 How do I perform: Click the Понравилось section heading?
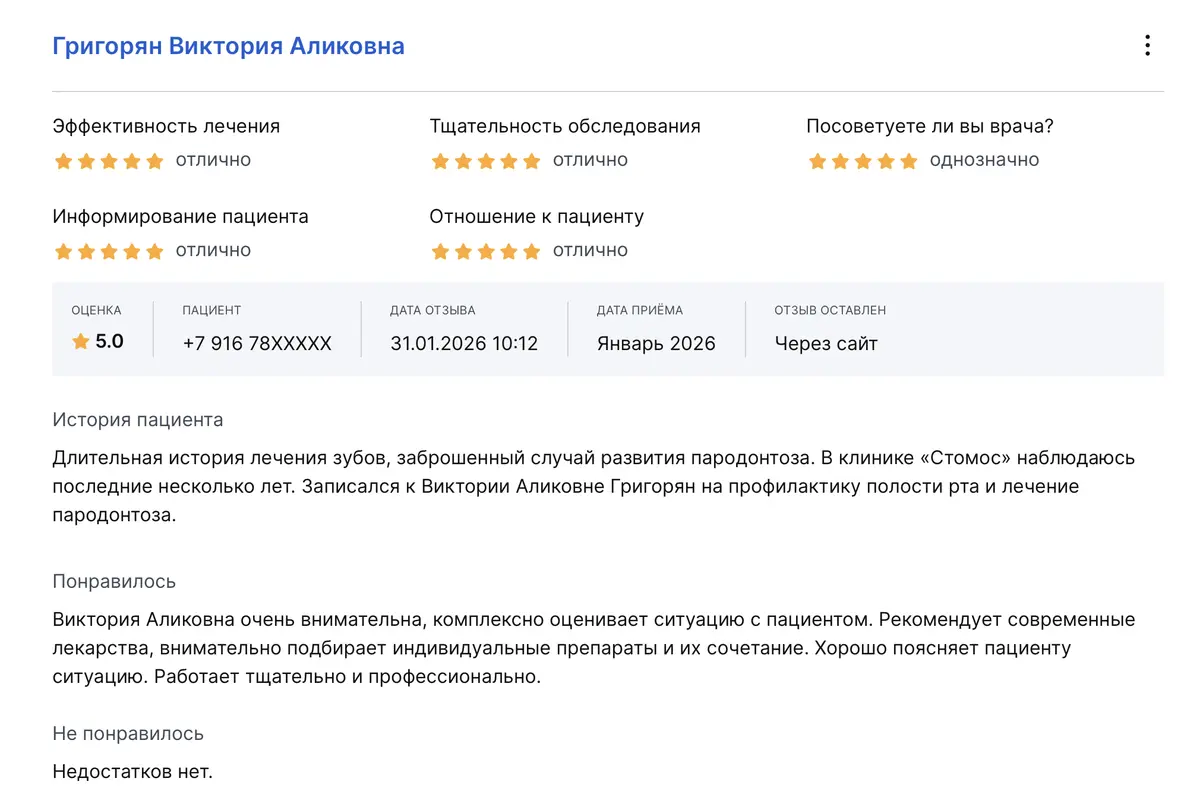[x=114, y=581]
